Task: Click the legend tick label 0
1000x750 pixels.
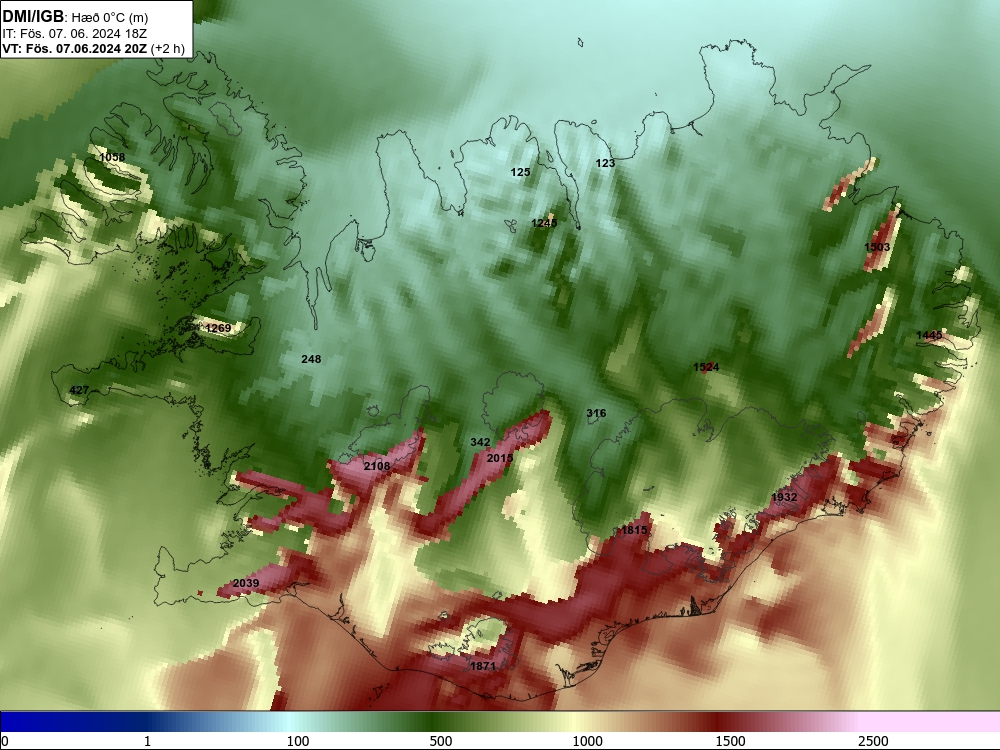Action: pyautogui.click(x=5, y=741)
